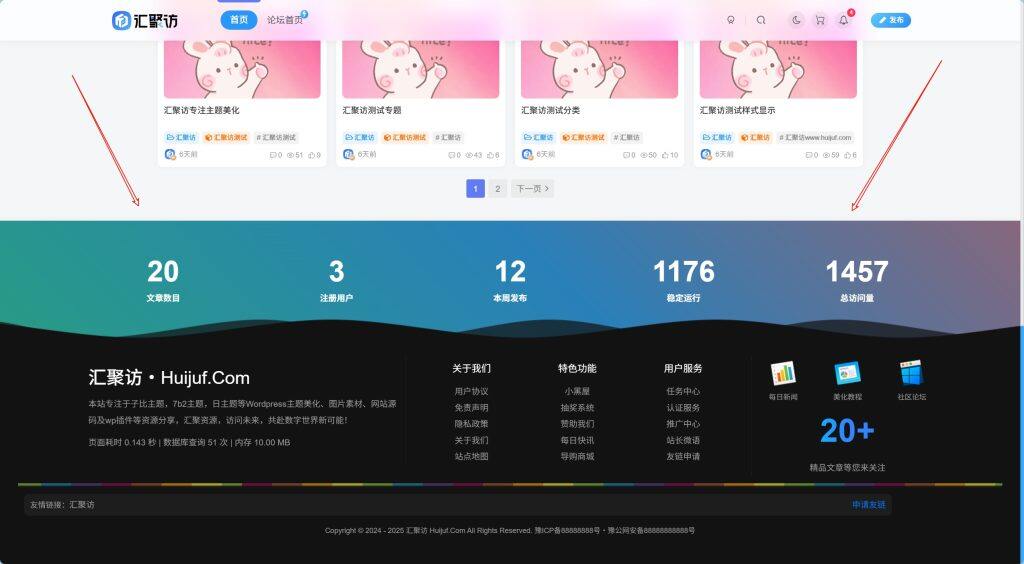Open 认证服务 footer link
Viewport: 1024px width, 564px height.
tap(683, 408)
